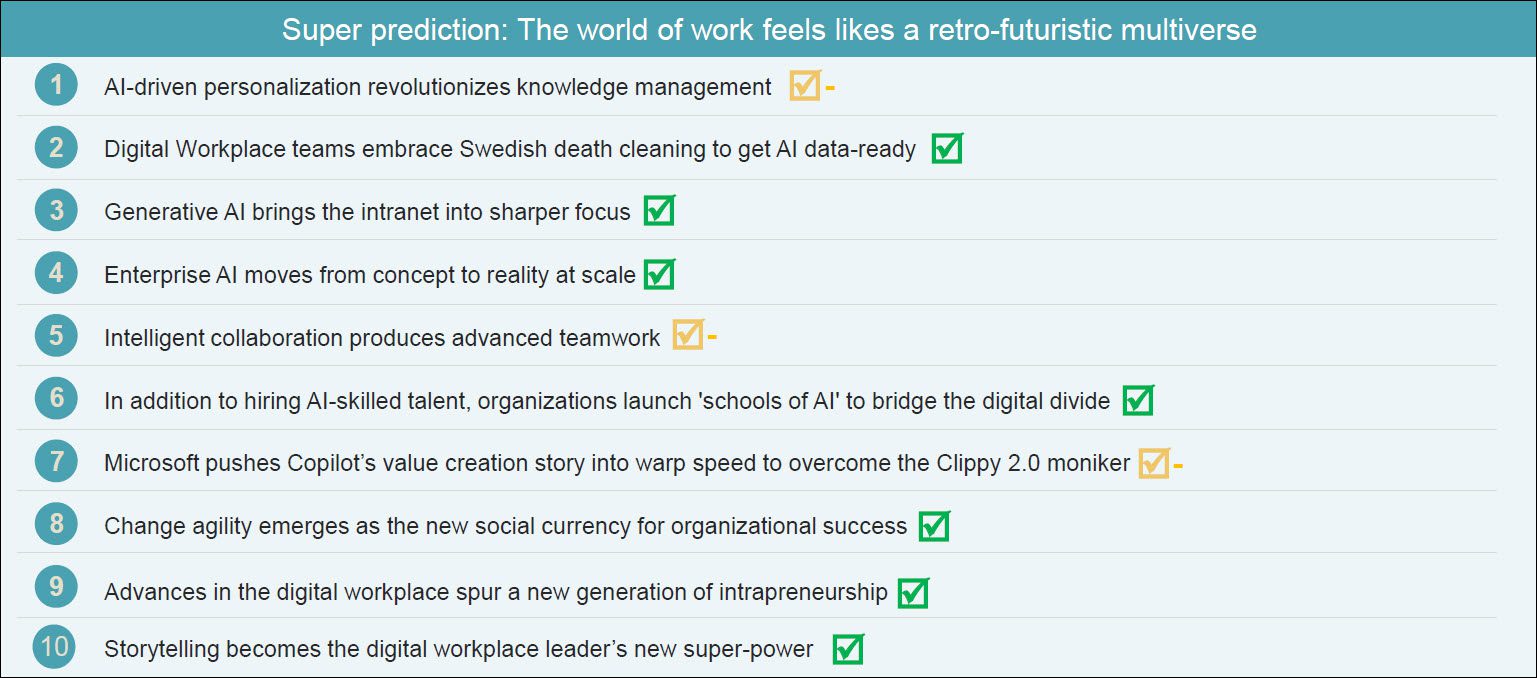Select 'Advances in the digital workplace' prediction text
Viewport: 1537px width, 678px height.
(495, 592)
